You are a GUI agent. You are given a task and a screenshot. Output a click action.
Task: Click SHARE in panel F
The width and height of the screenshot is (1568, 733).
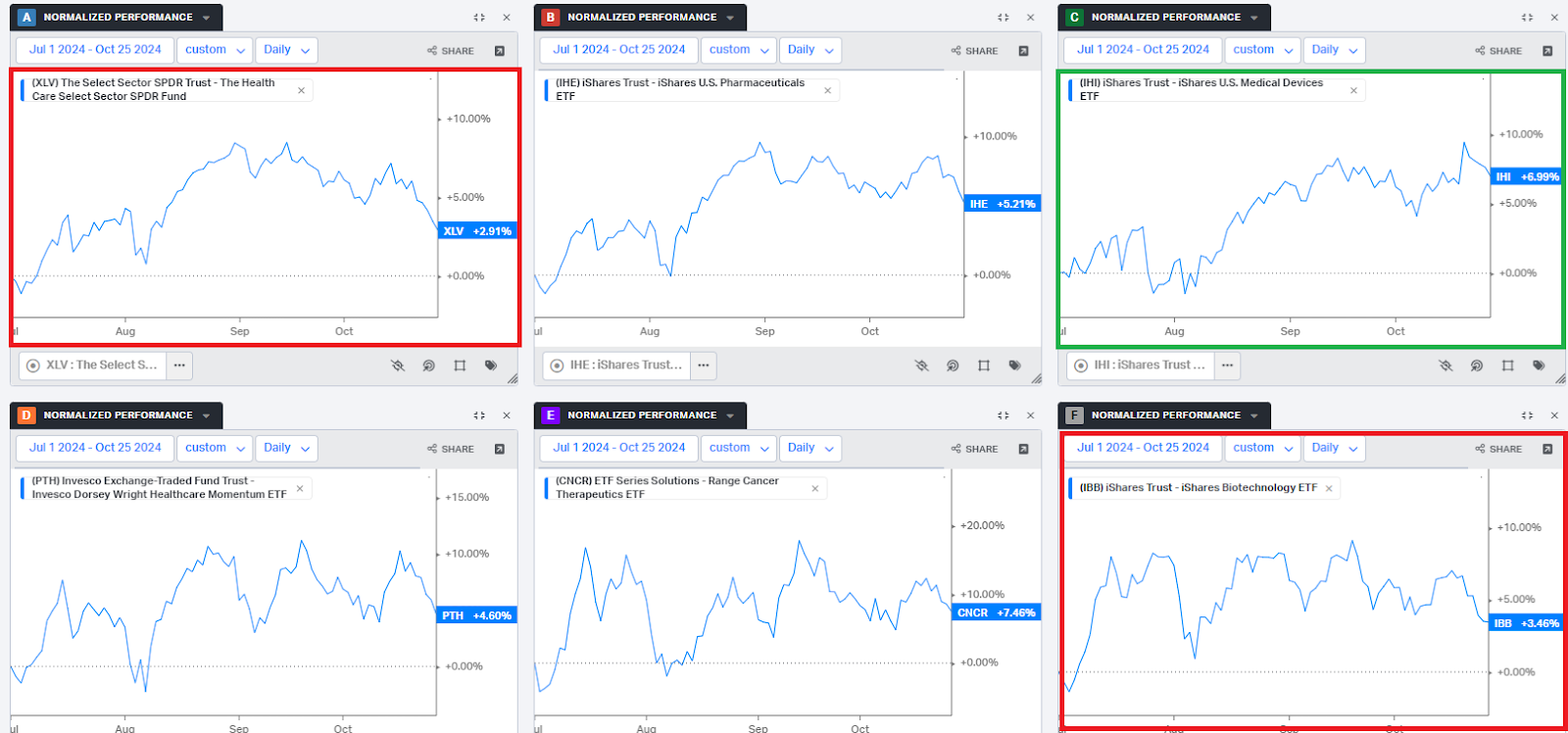[x=1499, y=449]
